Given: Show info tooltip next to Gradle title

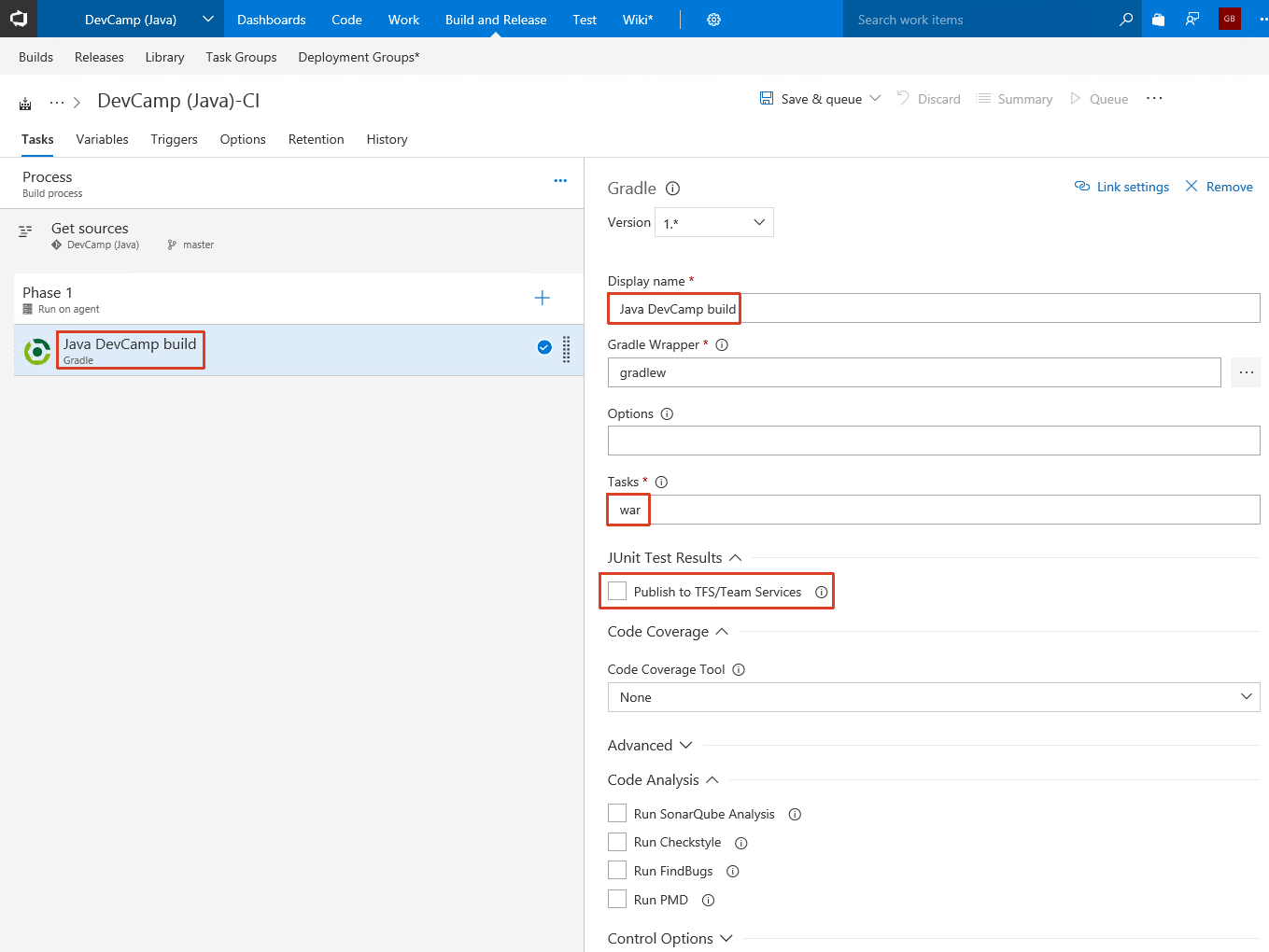Looking at the screenshot, I should (x=672, y=189).
